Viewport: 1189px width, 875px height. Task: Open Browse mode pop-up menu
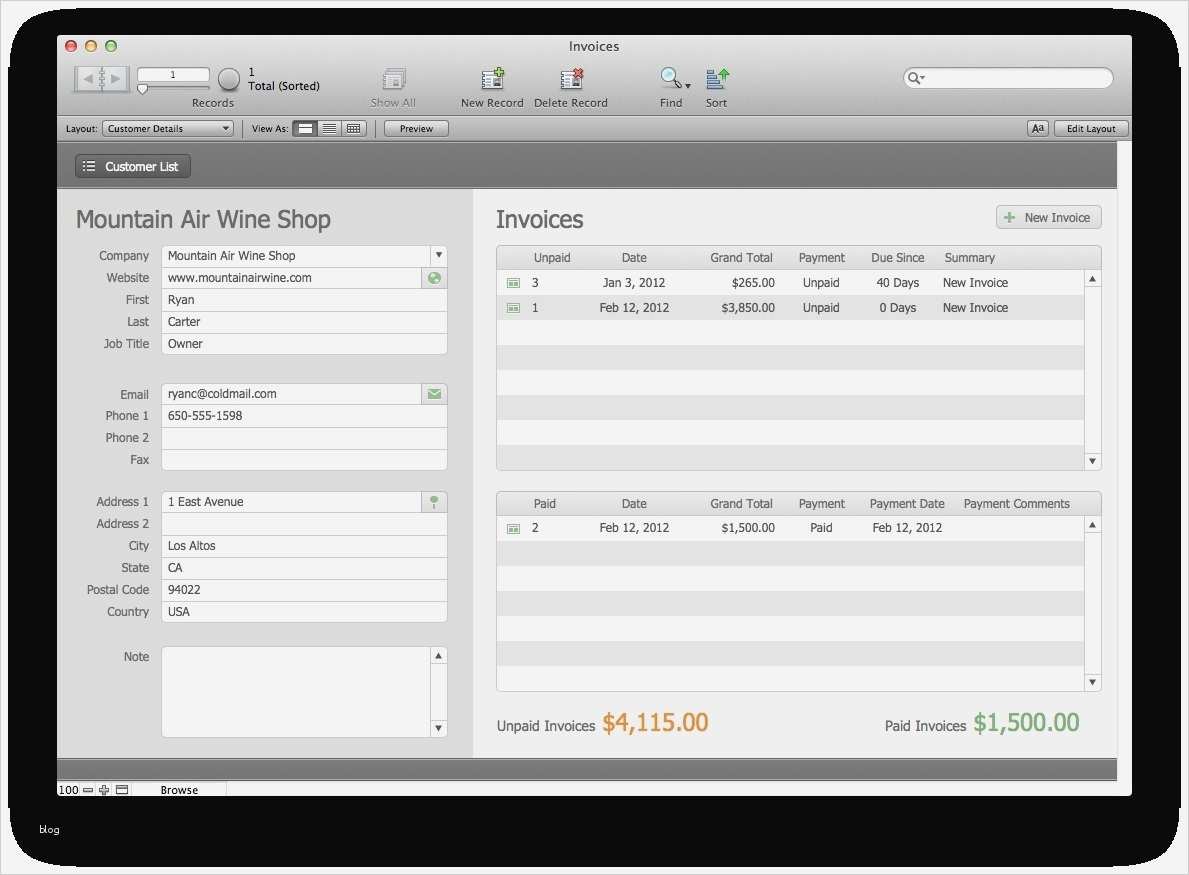point(179,790)
